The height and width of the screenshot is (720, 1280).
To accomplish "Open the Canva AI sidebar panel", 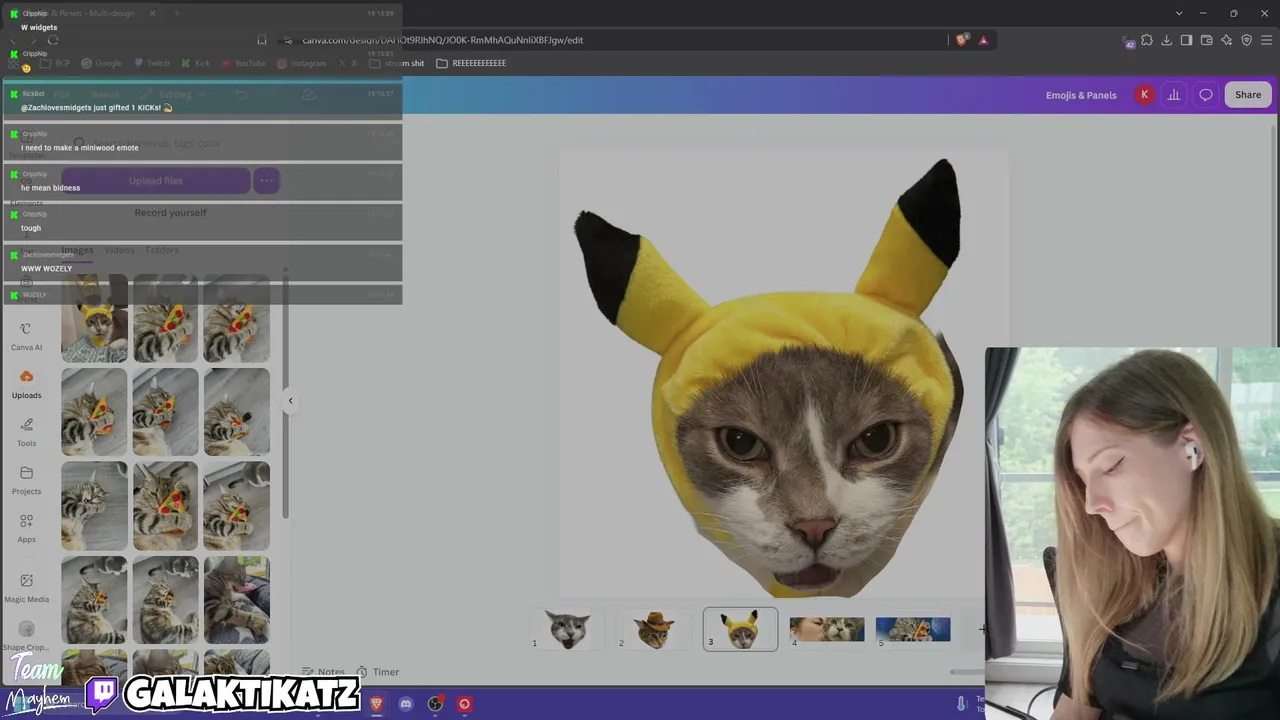I will pos(26,336).
